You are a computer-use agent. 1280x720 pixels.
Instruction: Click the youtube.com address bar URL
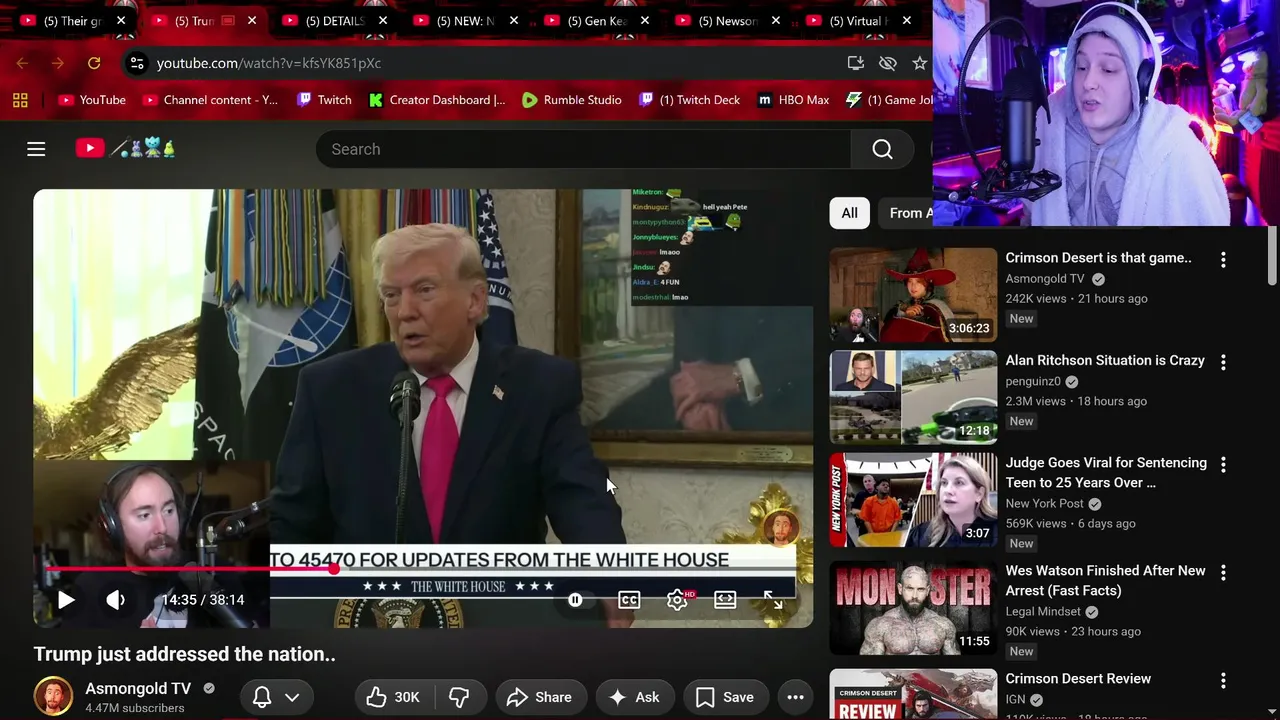tap(269, 63)
